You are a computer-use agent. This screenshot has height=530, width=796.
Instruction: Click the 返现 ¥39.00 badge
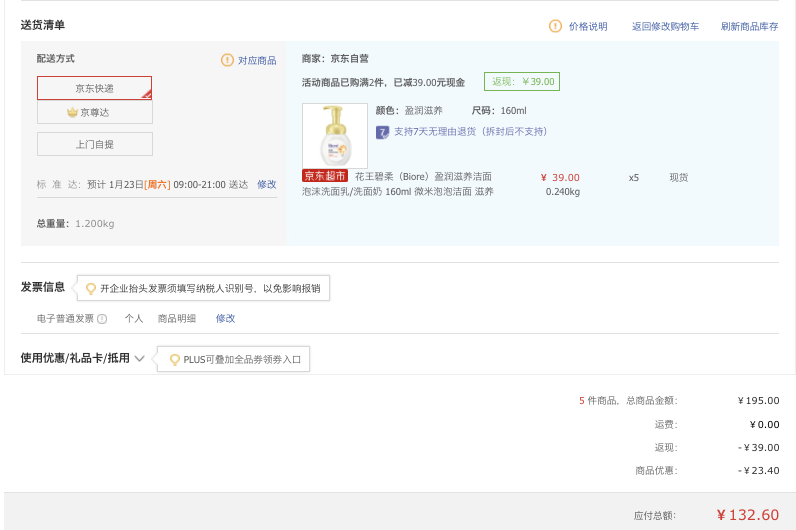tap(522, 82)
